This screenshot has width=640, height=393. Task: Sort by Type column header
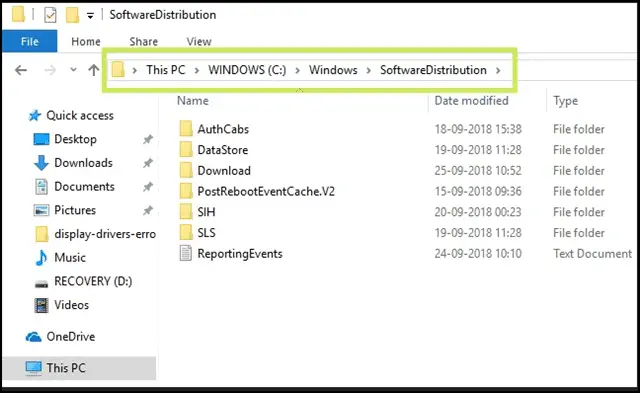tap(565, 101)
